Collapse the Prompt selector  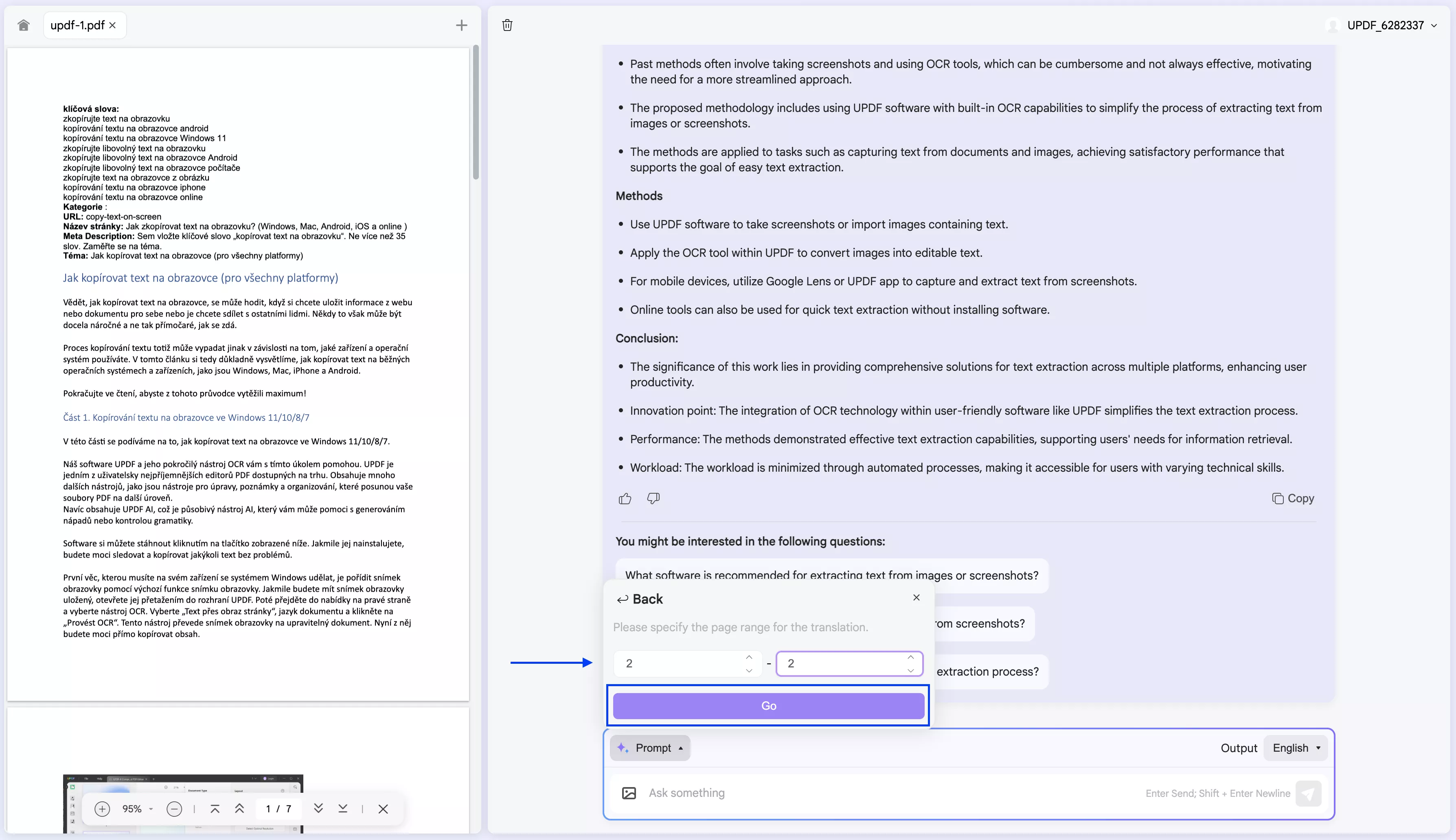coord(650,747)
